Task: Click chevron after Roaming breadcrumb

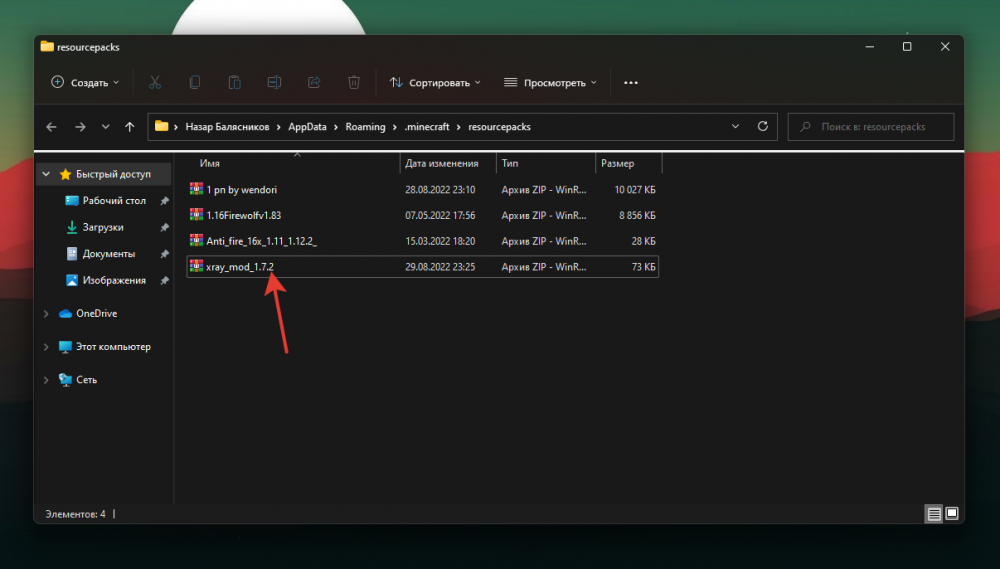Action: point(395,127)
